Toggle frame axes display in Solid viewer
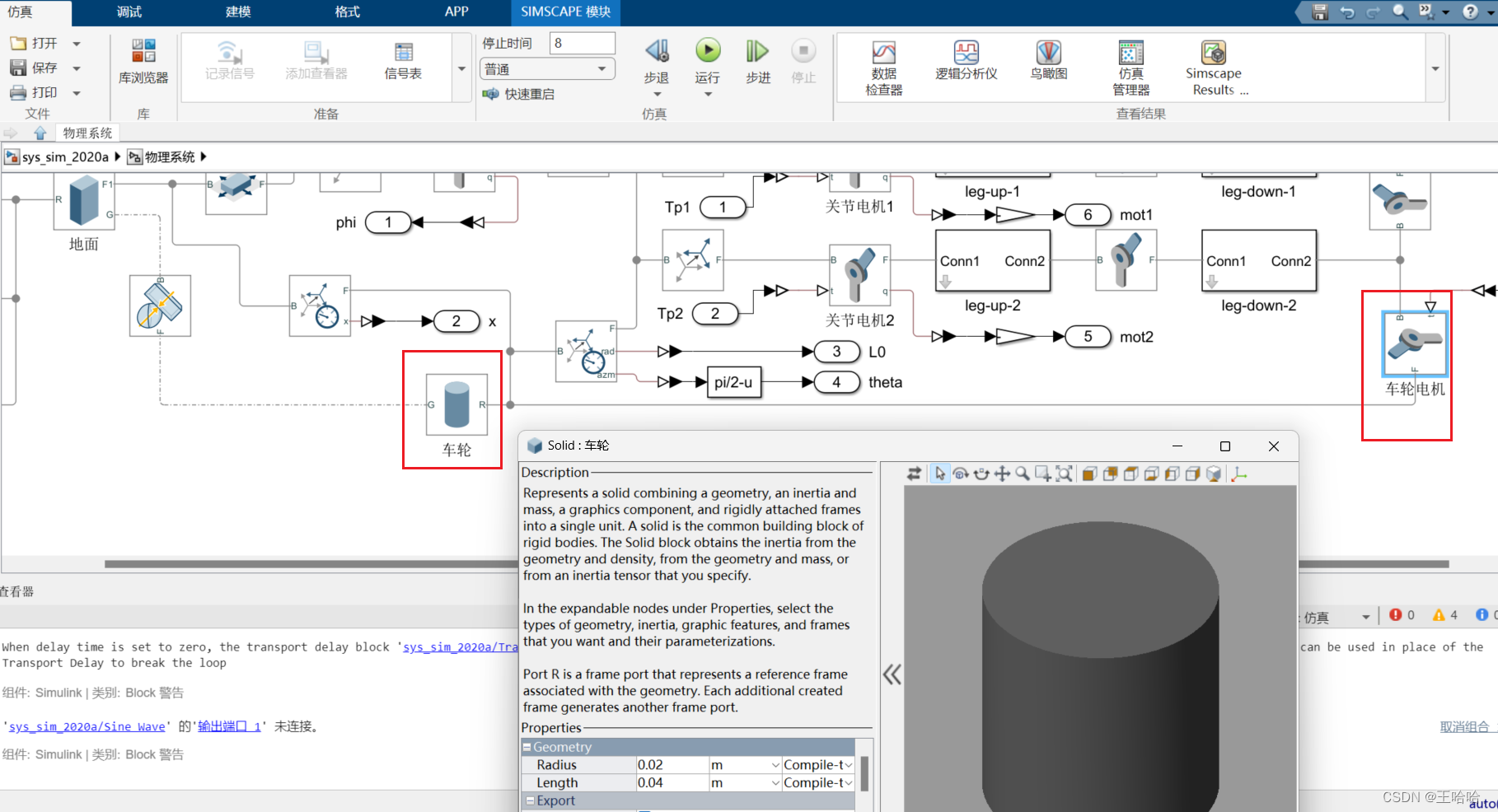Screen dimensions: 1498x812 click(x=1239, y=474)
